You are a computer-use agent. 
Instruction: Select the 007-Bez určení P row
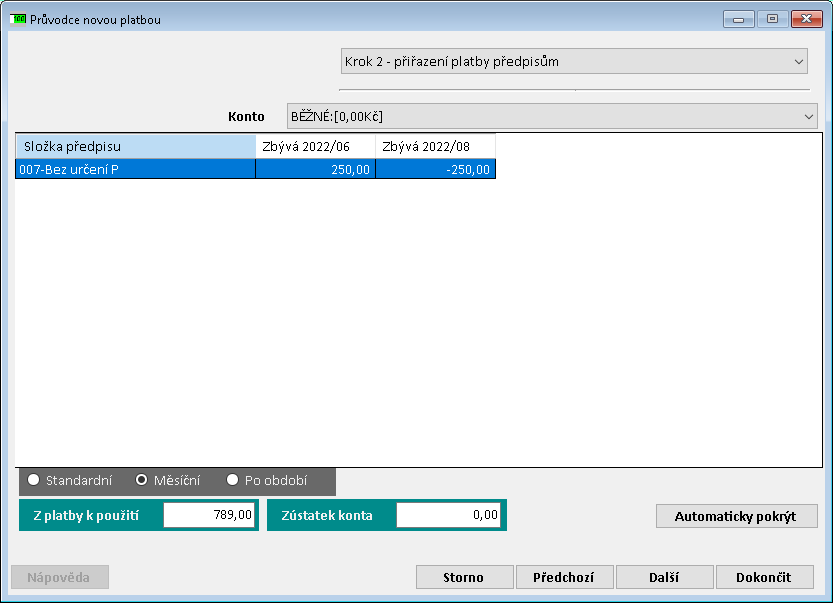pyautogui.click(x=135, y=169)
